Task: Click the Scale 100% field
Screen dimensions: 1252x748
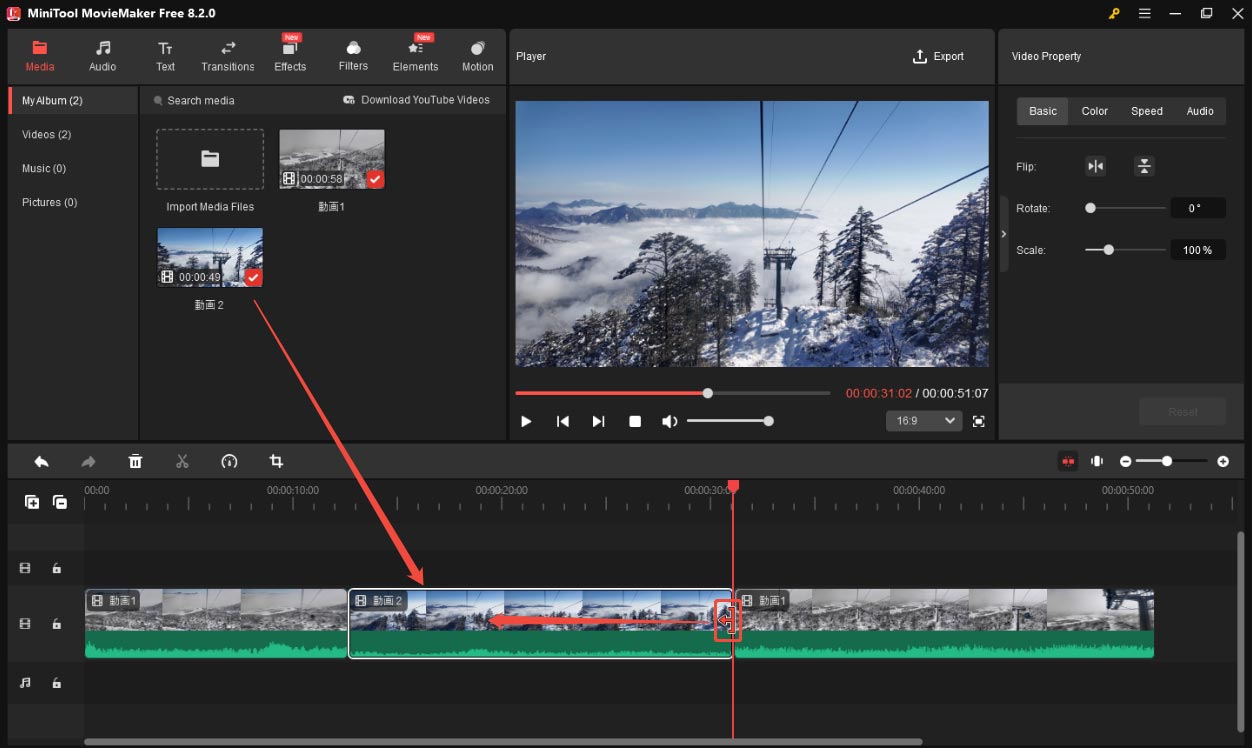Action: pyautogui.click(x=1197, y=250)
